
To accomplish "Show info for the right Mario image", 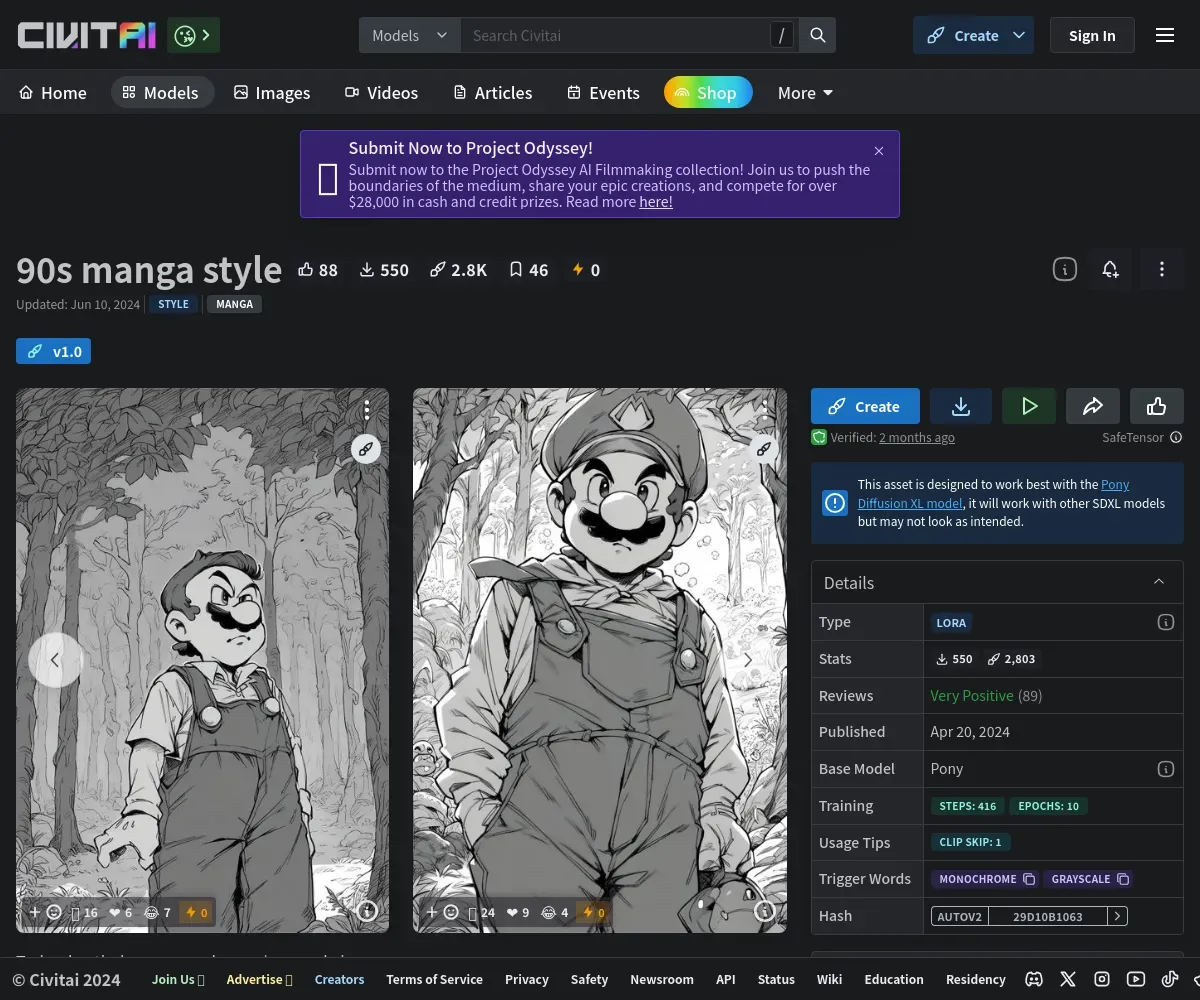I will (765, 911).
